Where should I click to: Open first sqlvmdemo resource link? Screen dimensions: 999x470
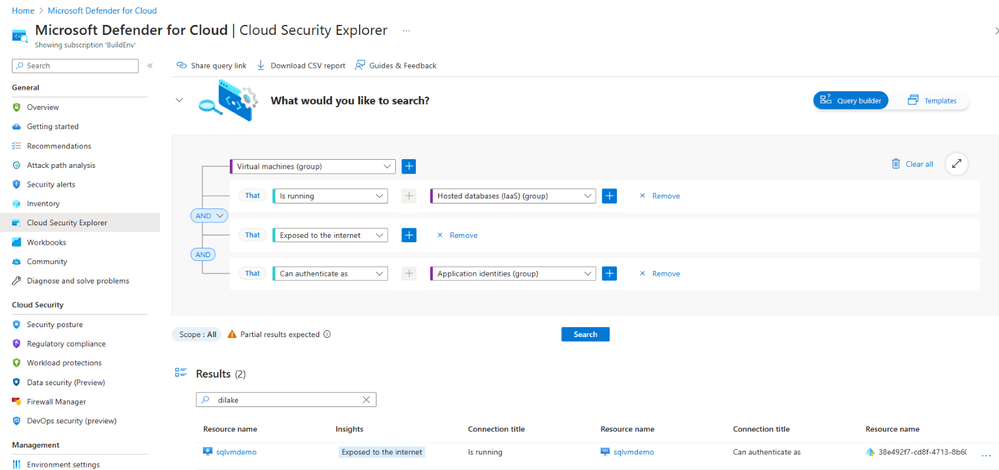[236, 452]
